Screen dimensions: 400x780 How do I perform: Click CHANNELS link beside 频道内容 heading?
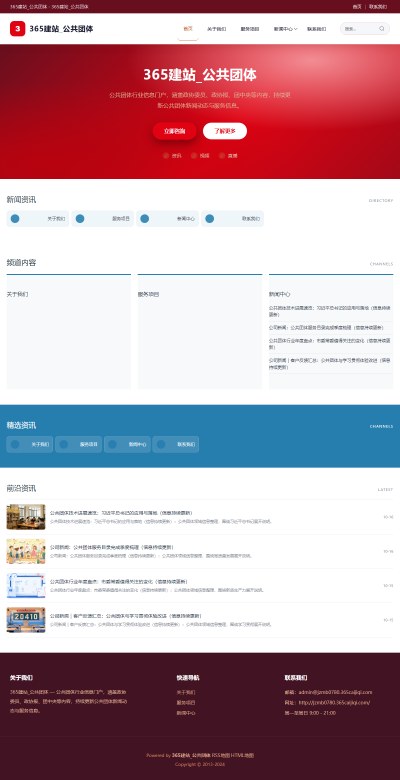pos(381,264)
